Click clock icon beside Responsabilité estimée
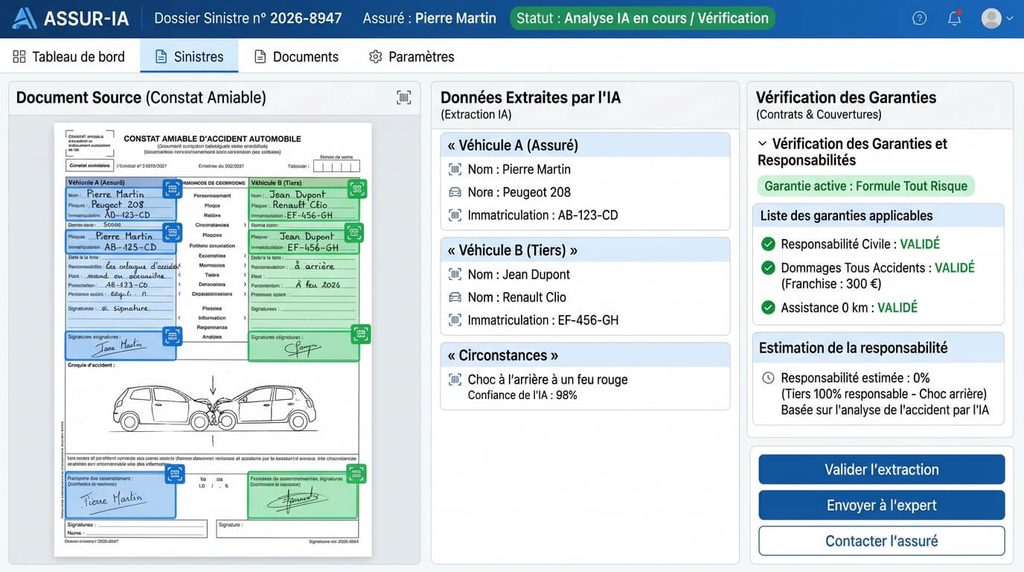This screenshot has width=1024, height=572. pyautogui.click(x=768, y=378)
